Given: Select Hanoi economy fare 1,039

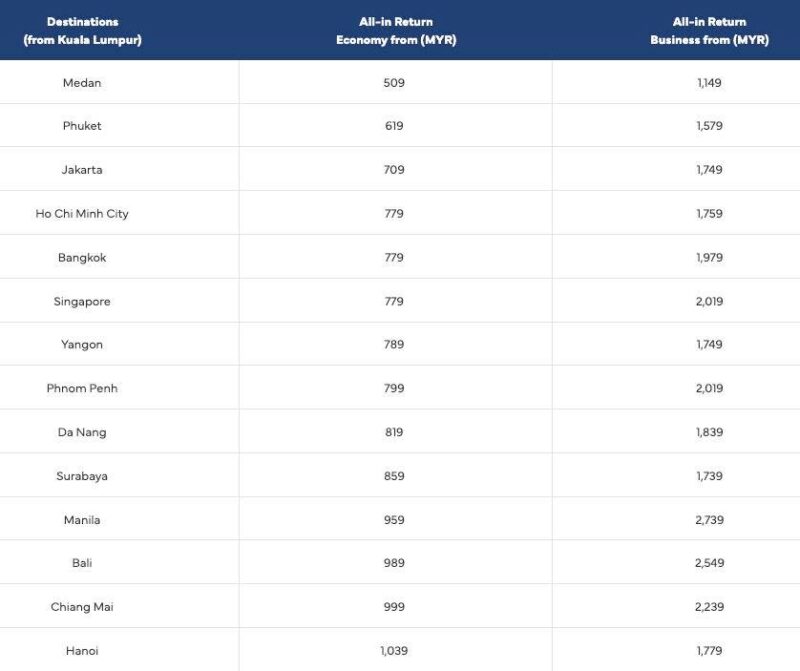Looking at the screenshot, I should tap(394, 650).
